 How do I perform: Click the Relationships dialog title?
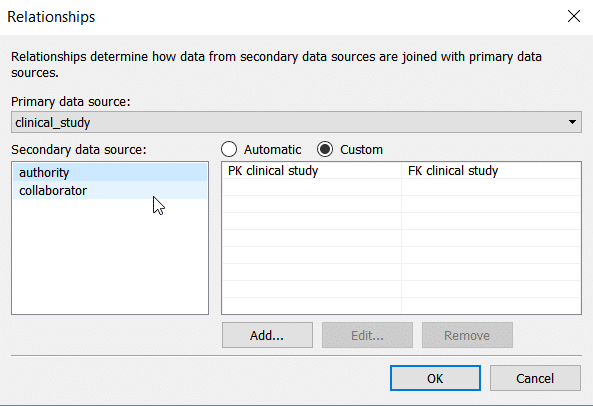[51, 17]
